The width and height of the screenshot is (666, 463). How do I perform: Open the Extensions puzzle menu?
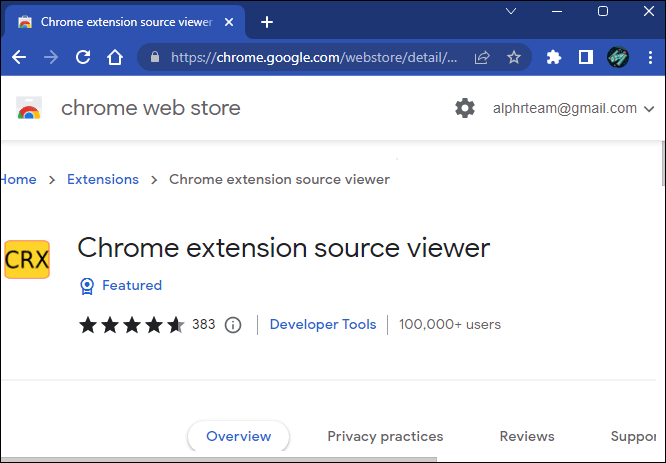click(553, 57)
